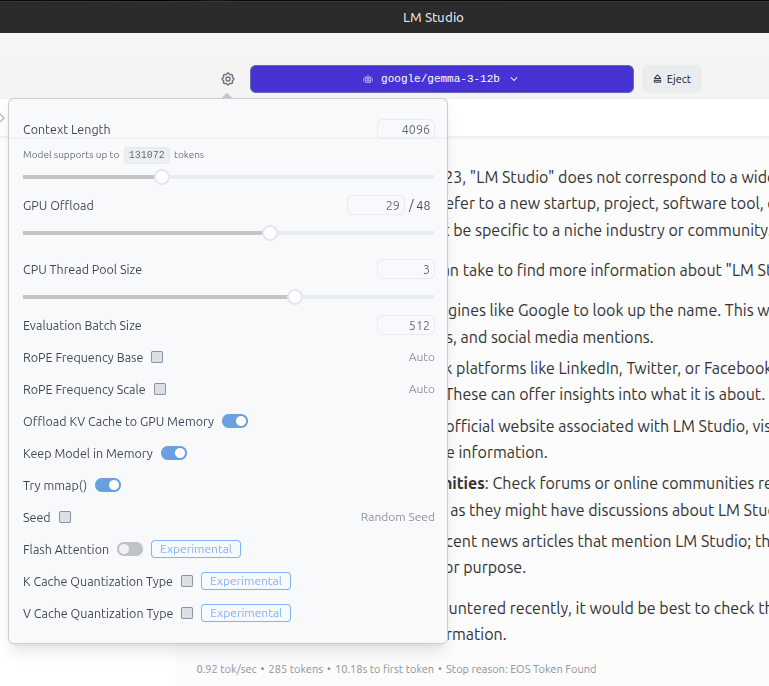Click the chevron arrow on model selector
This screenshot has width=769, height=686.
514,79
